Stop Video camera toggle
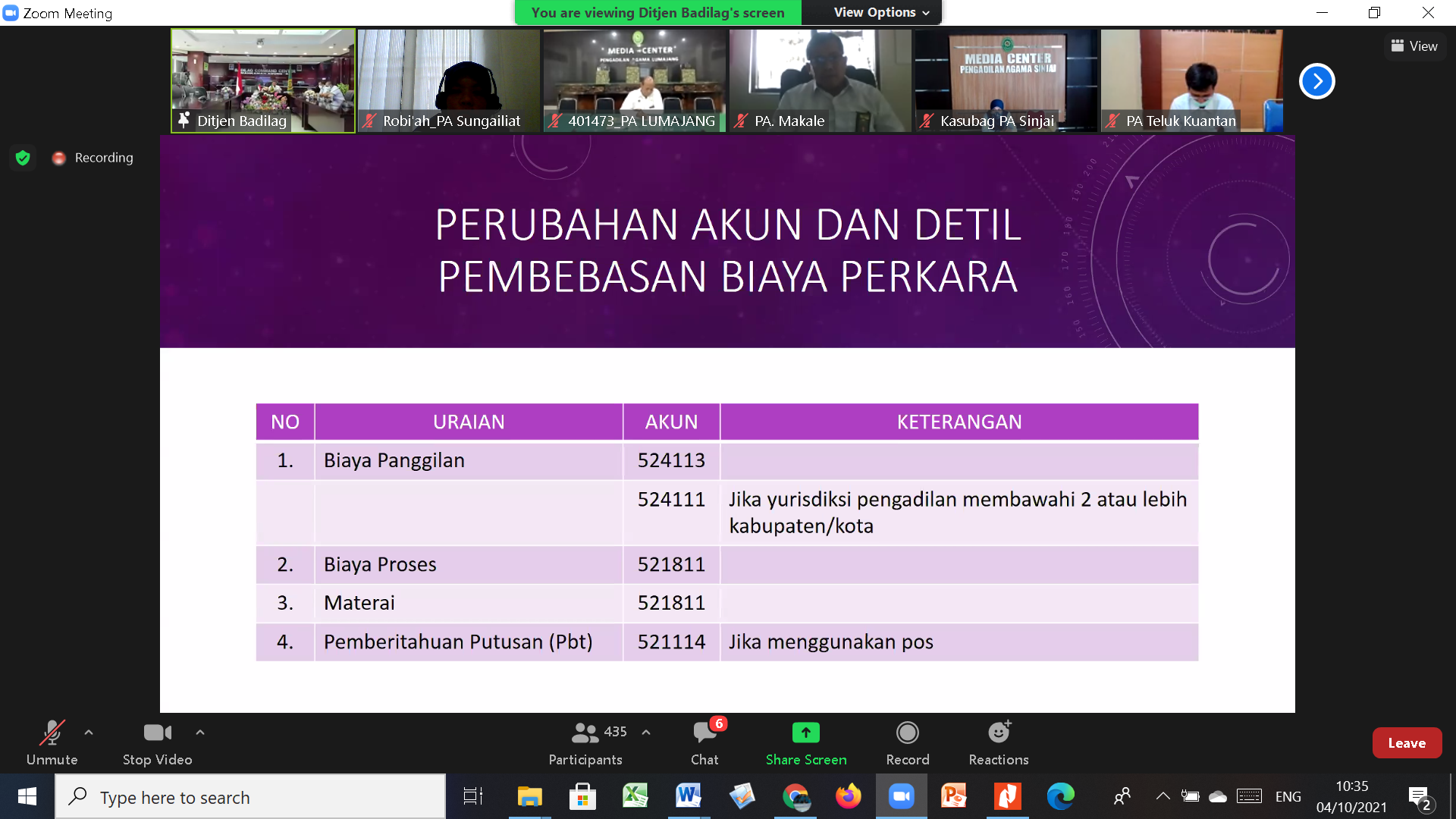This screenshot has width=1456, height=819. click(157, 742)
